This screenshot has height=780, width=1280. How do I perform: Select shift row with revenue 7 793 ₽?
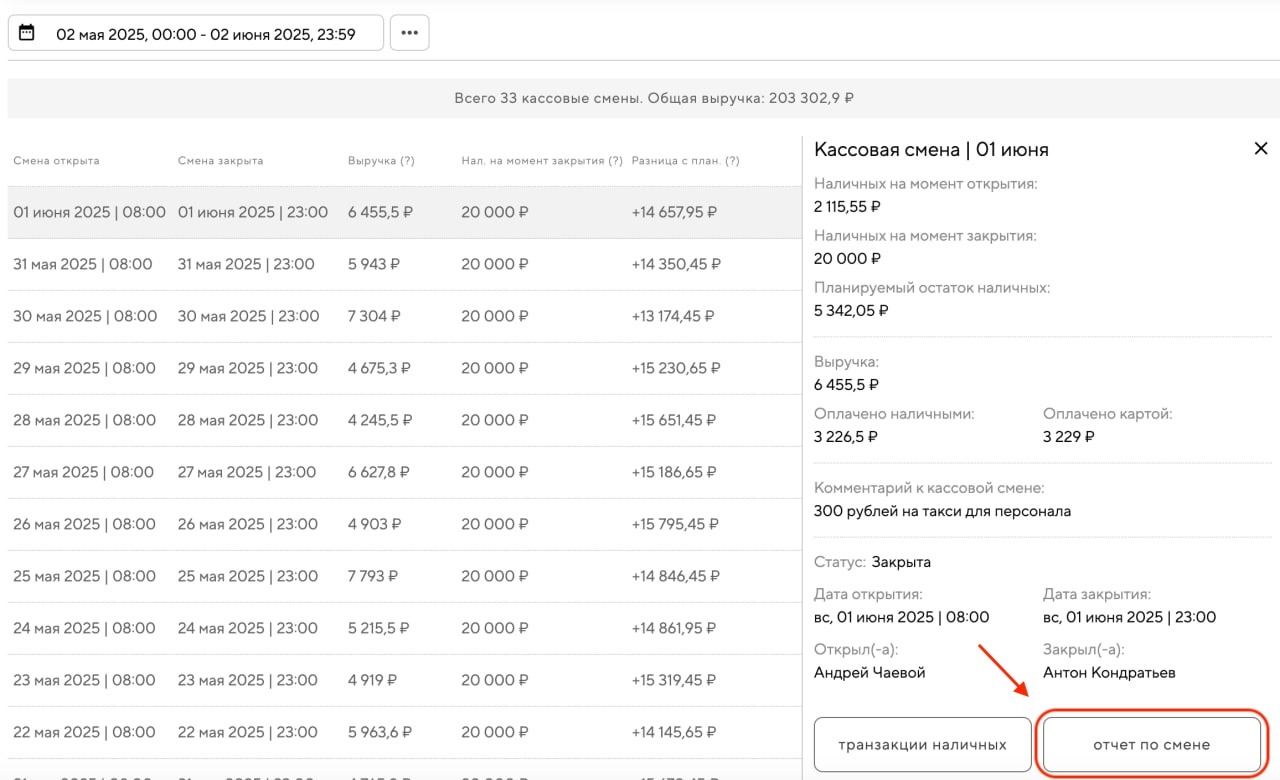[400, 576]
